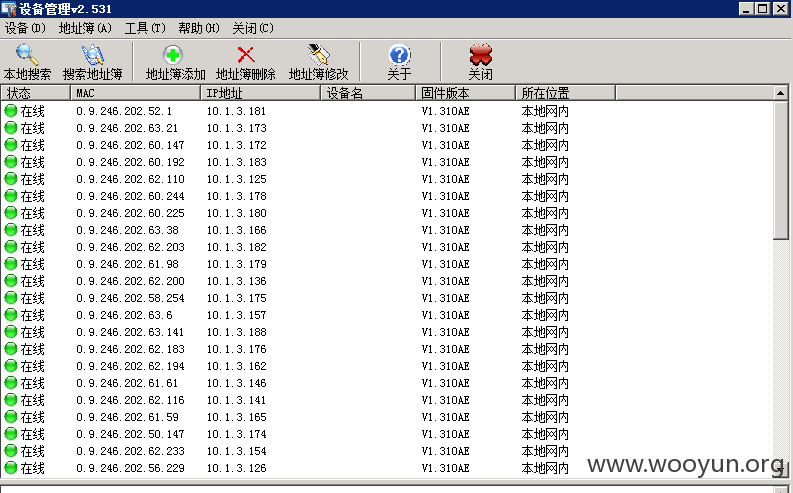Select IP address 10.1.3.146
The height and width of the screenshot is (493, 793).
click(x=236, y=383)
